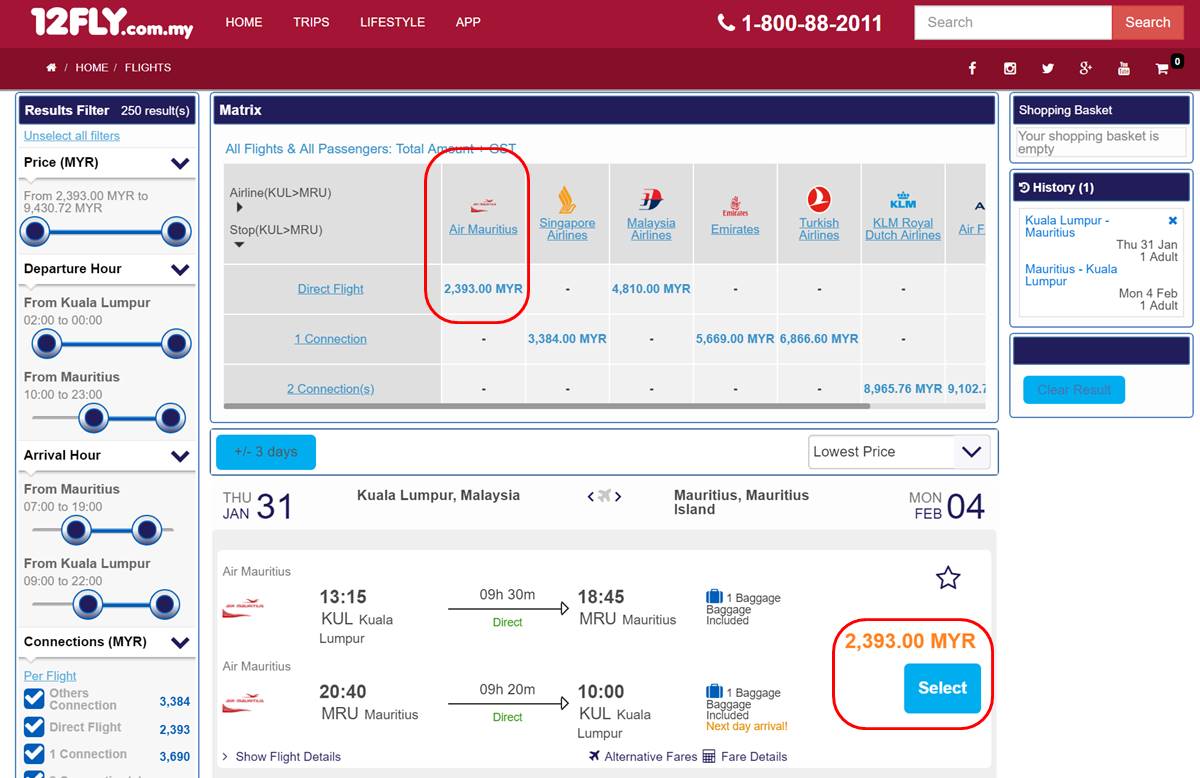Click 4,810.00 MYR Malaysia Airlines price
1200x778 pixels.
point(651,289)
